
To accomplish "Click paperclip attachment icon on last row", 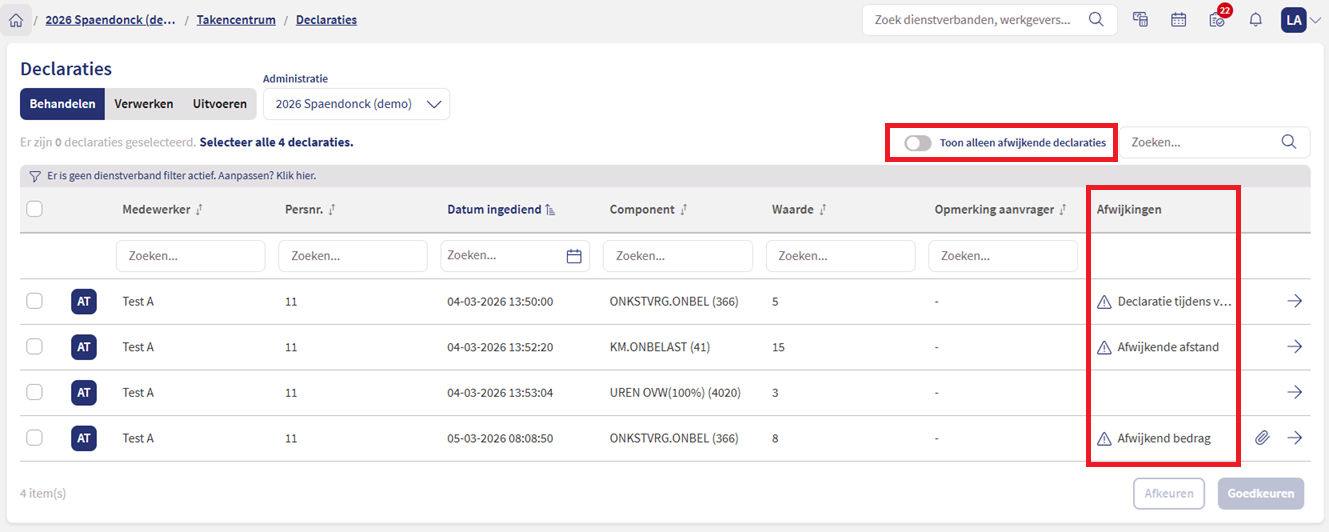I will 1263,438.
